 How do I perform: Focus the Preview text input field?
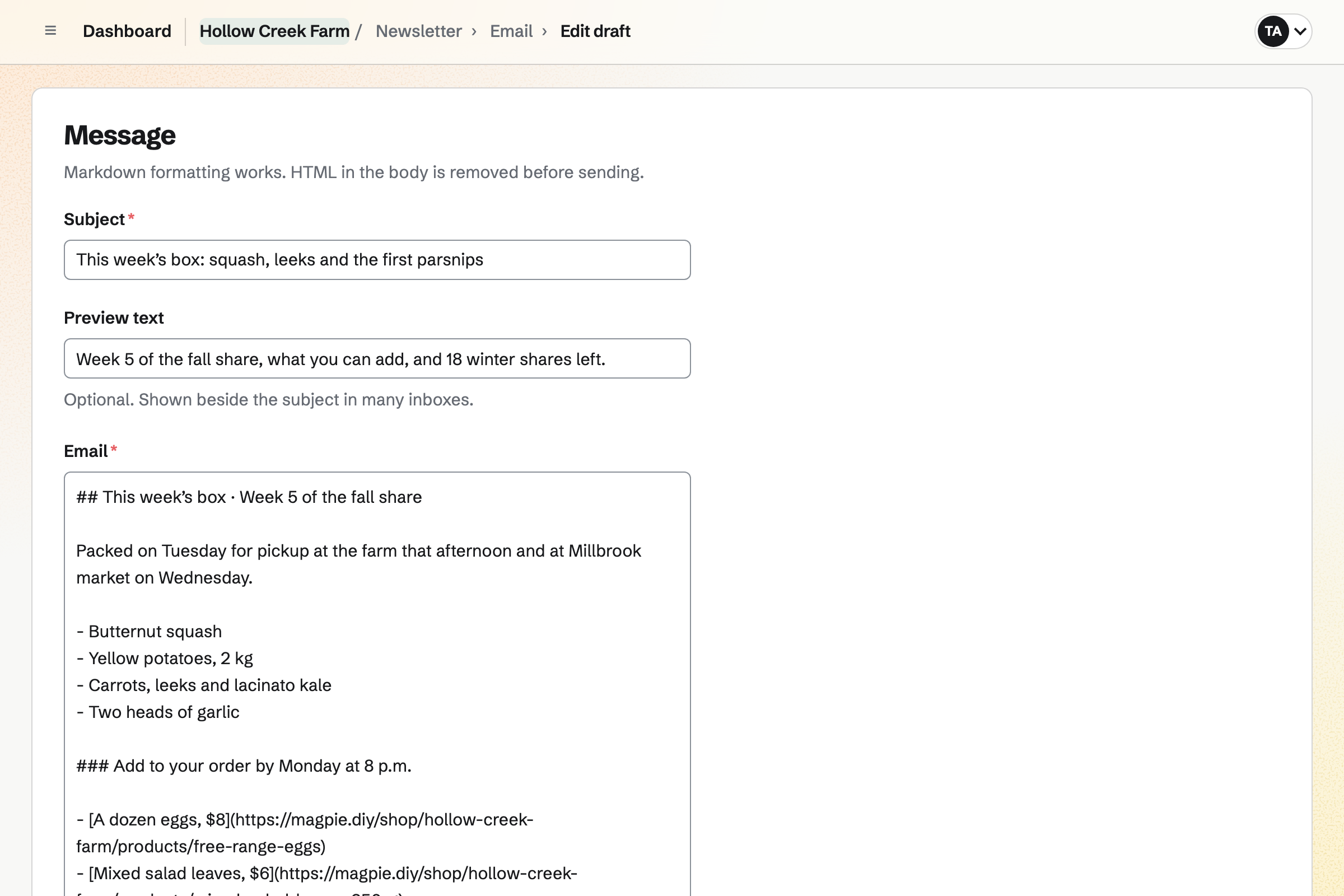[377, 359]
